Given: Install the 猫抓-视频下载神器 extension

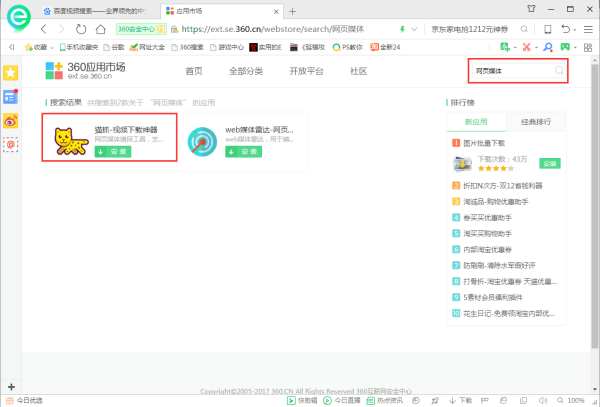Looking at the screenshot, I should [x=113, y=151].
